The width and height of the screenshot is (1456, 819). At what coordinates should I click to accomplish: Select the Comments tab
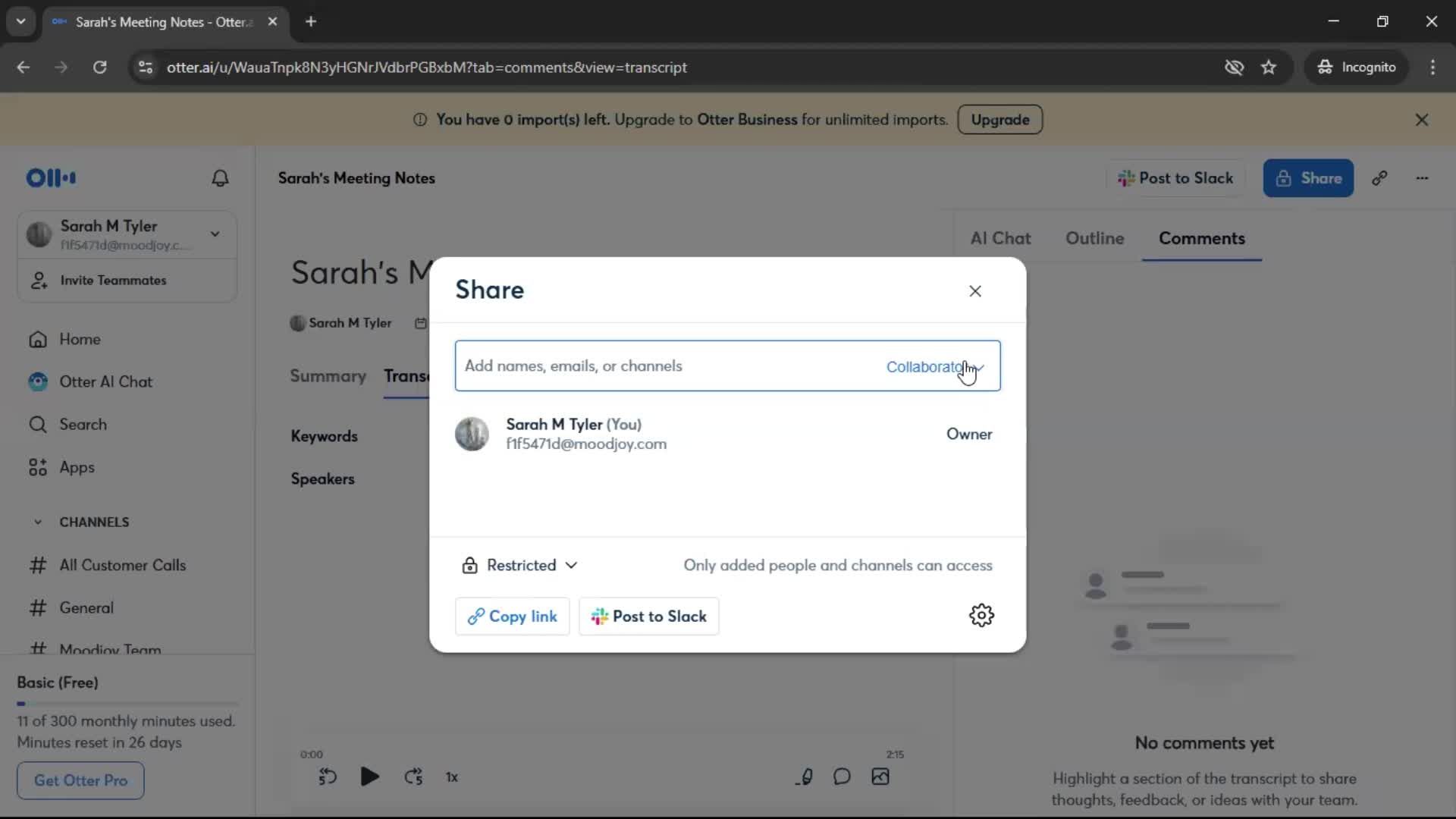1201,238
